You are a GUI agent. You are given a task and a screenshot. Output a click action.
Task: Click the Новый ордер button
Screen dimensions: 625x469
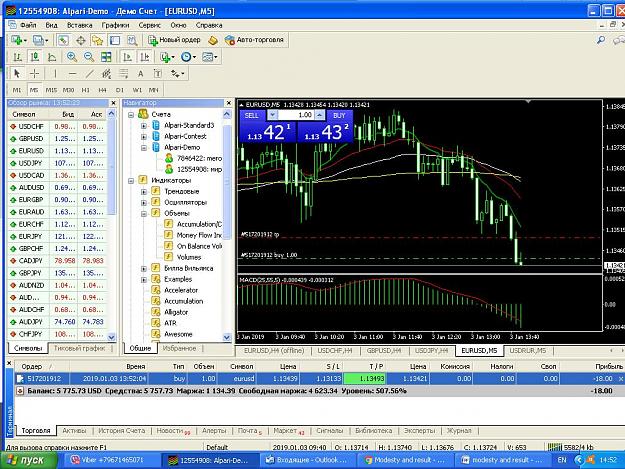[174, 40]
